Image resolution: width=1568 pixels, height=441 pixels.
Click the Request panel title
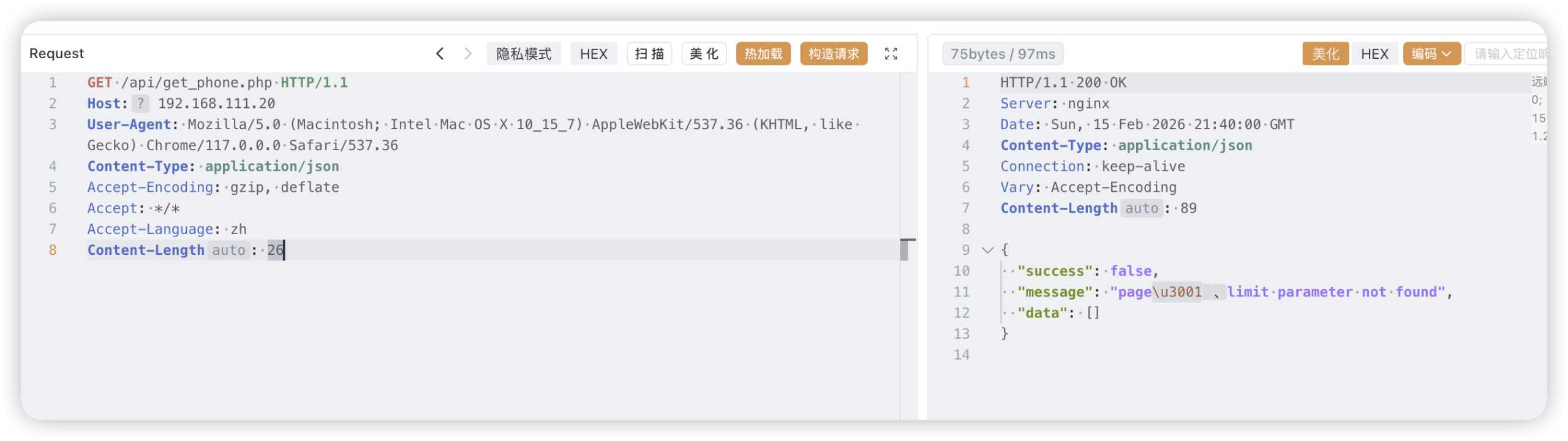pos(56,54)
